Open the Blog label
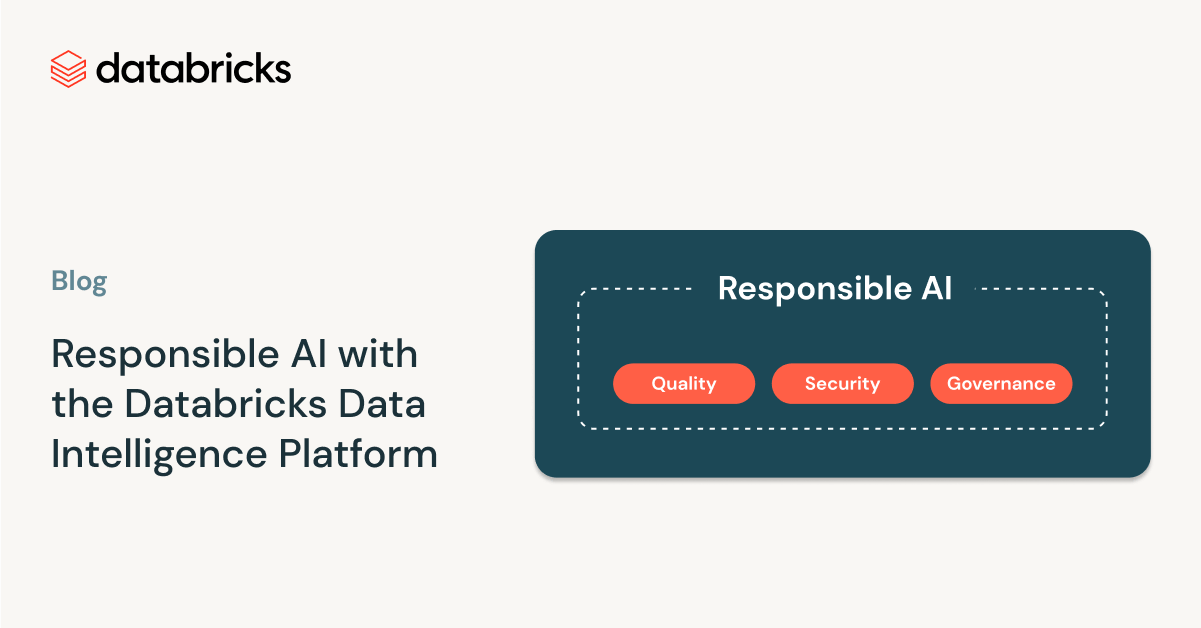The image size is (1201, 628). click(79, 282)
